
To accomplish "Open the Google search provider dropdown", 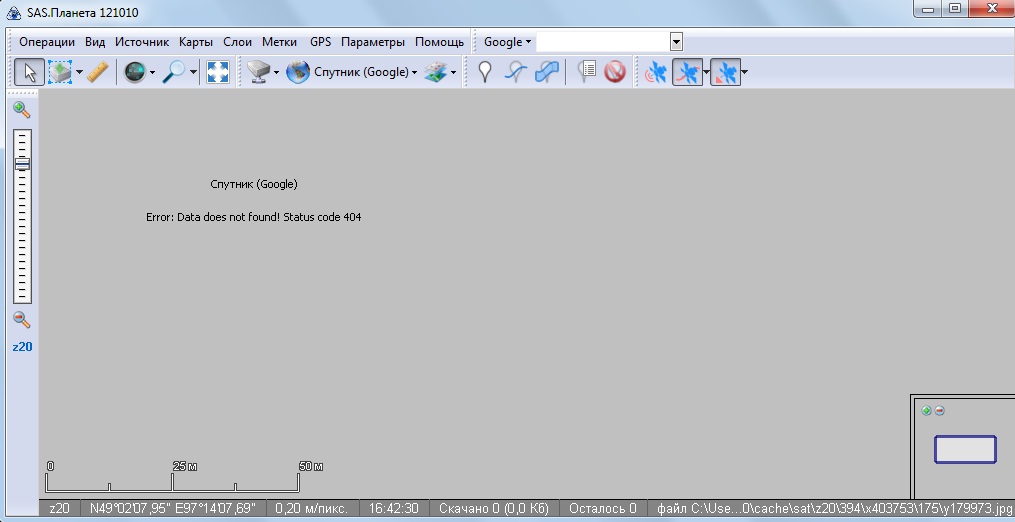I will coord(507,42).
